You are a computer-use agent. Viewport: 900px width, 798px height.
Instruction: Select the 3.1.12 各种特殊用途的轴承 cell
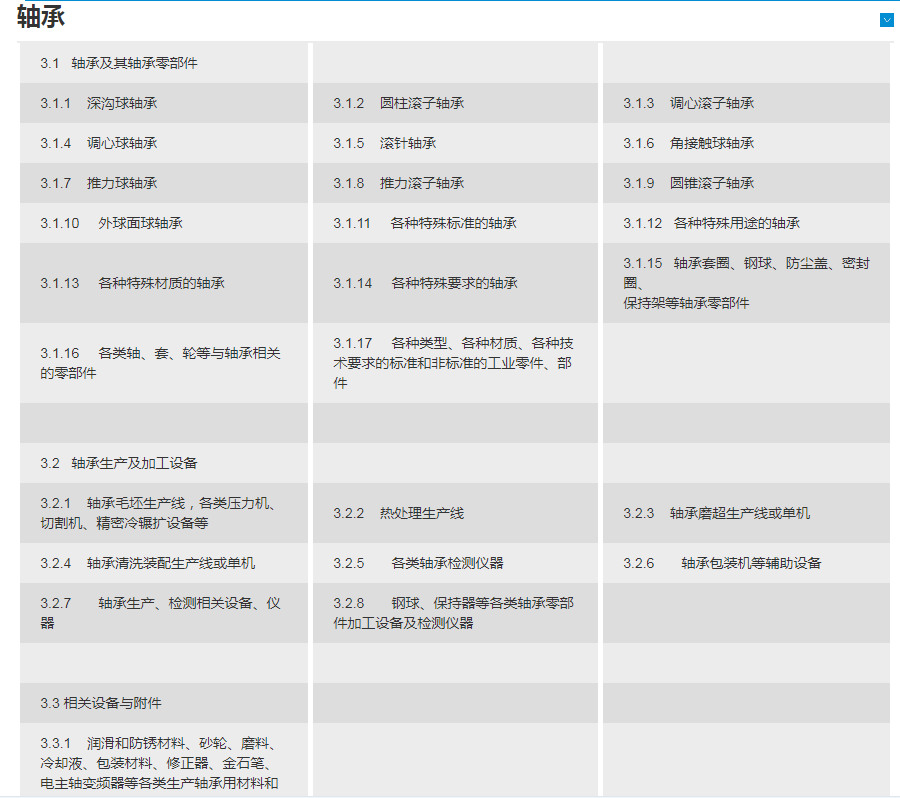[746, 223]
